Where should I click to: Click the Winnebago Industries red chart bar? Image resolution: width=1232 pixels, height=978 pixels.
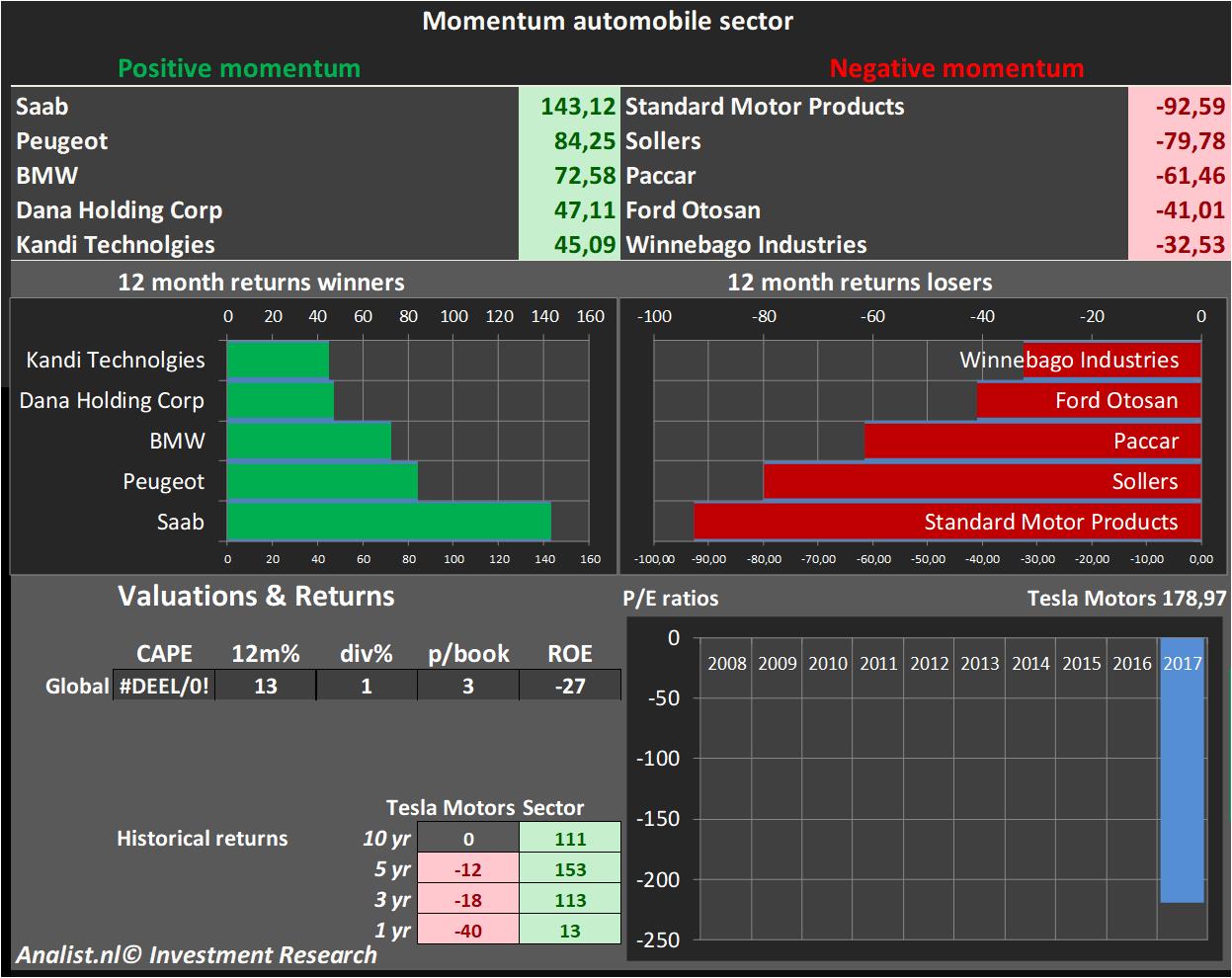click(x=1112, y=360)
